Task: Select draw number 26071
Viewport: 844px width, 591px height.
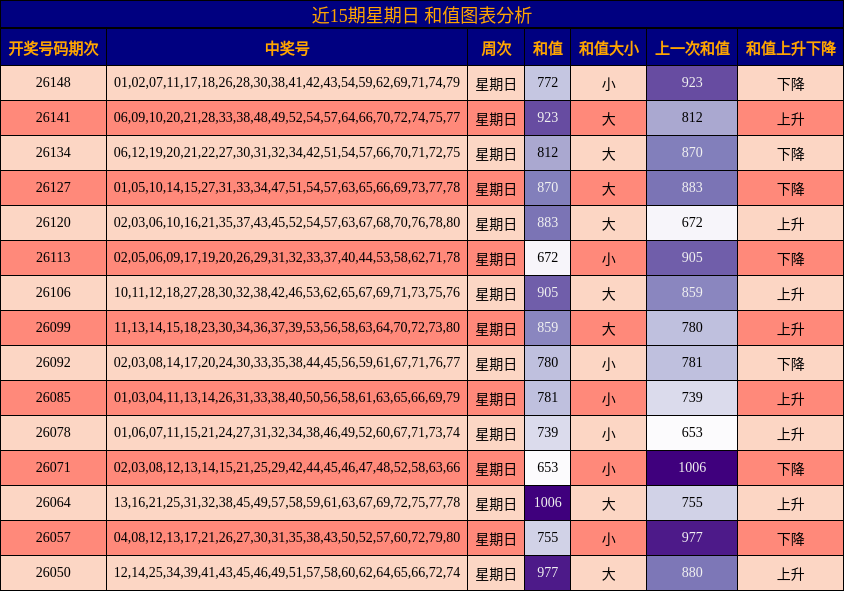Action: 53,468
